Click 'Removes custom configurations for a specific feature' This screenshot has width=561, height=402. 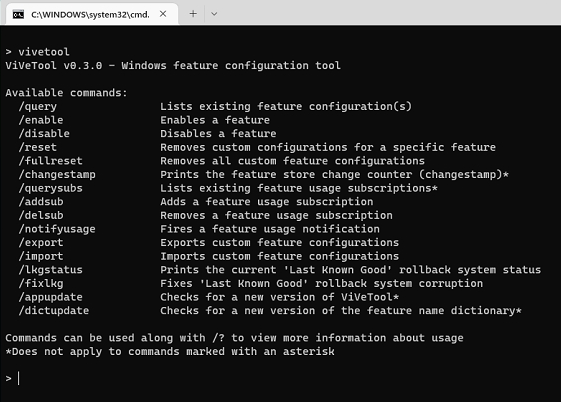328,147
